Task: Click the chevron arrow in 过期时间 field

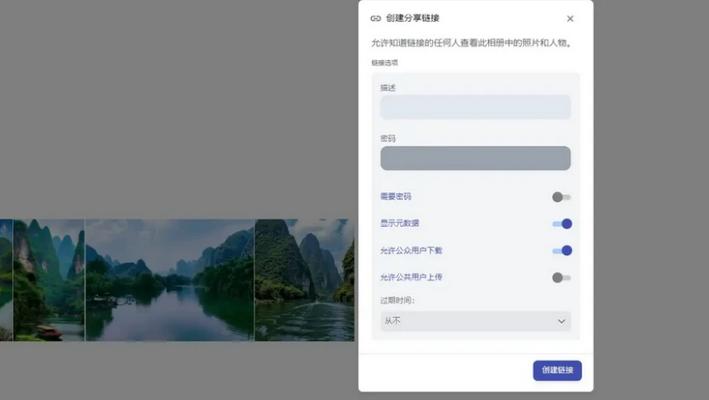Action: (x=561, y=321)
